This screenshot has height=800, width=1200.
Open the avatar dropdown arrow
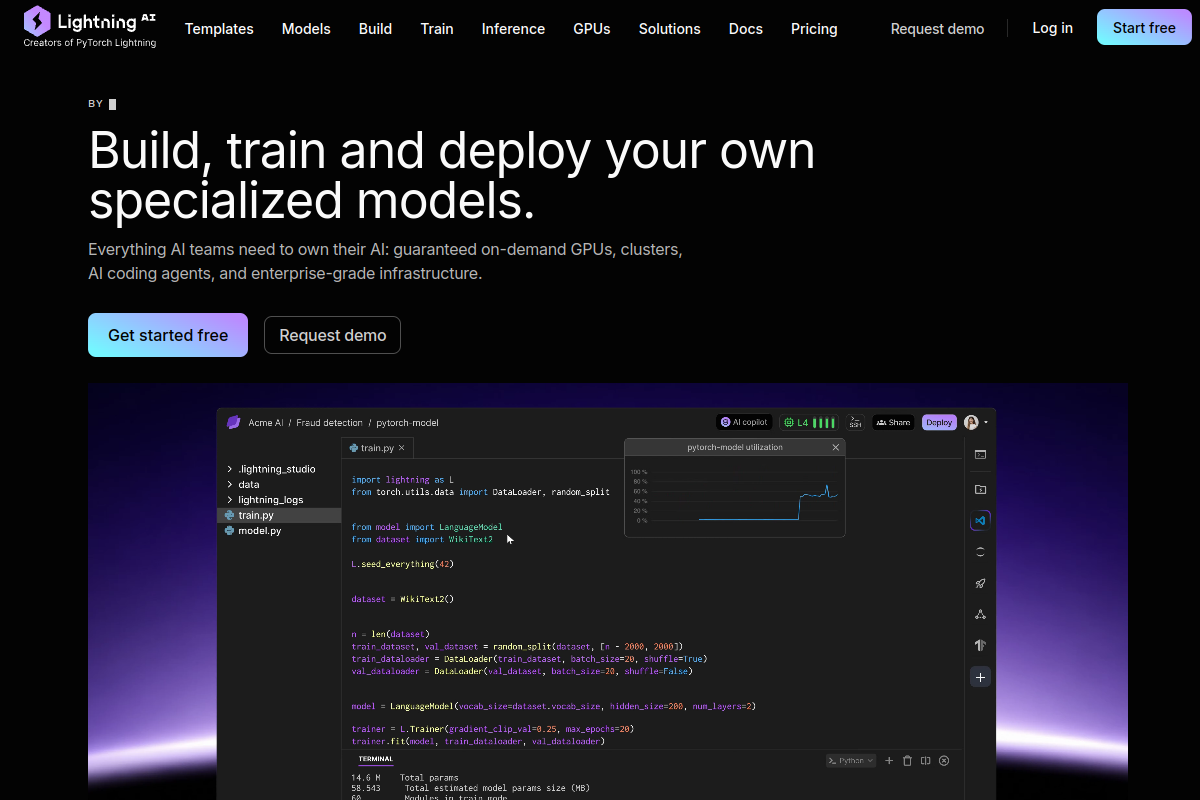(x=986, y=423)
